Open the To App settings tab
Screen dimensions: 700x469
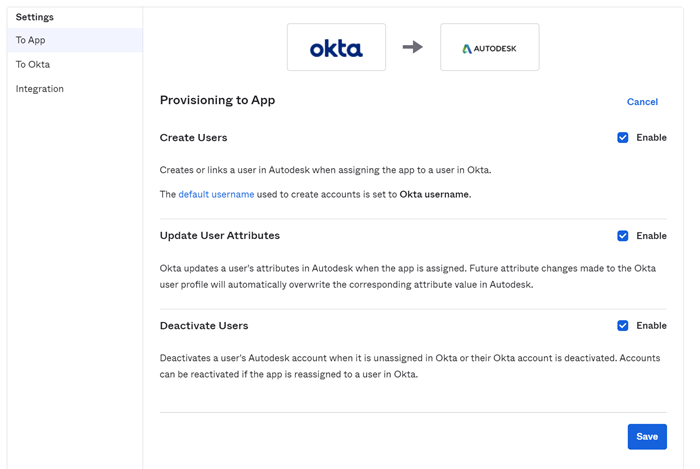click(x=31, y=40)
